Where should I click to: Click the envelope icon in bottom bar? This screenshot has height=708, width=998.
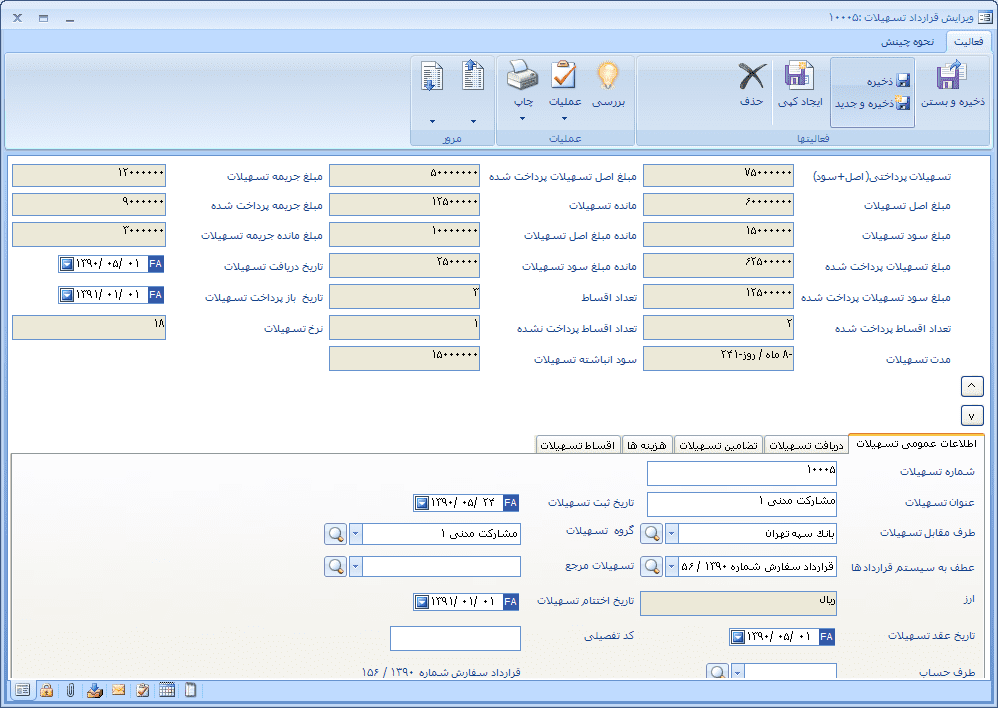[x=118, y=690]
